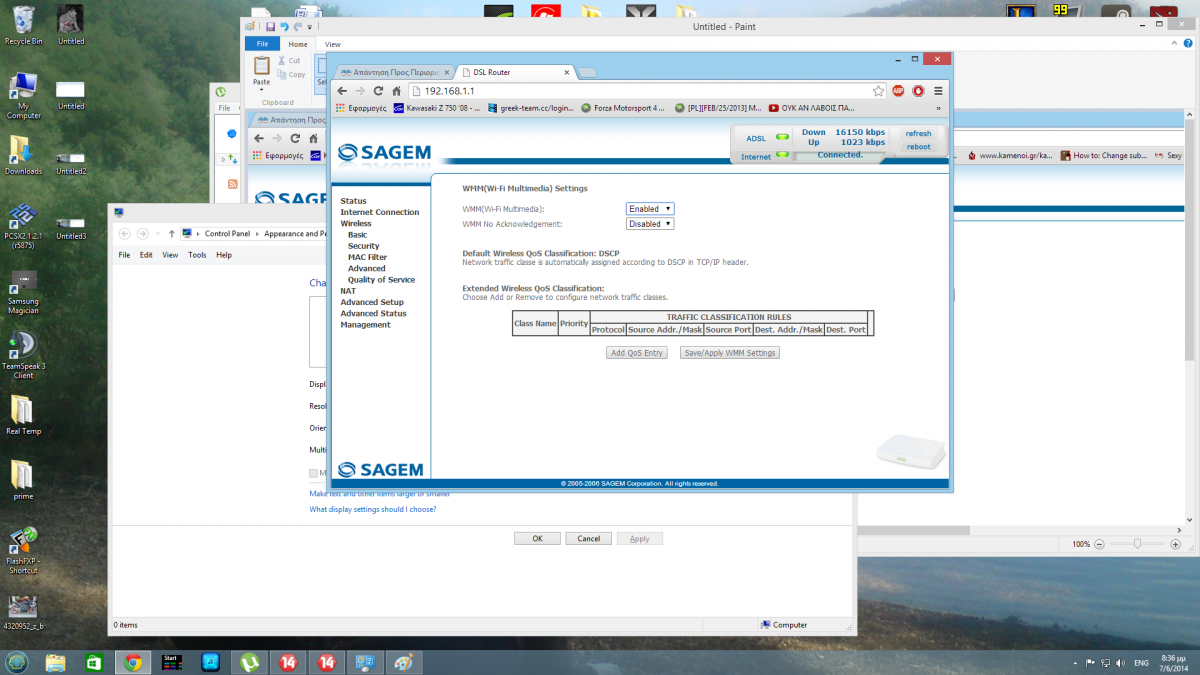Go back in the front Chrome window
1200x675 pixels.
pyautogui.click(x=343, y=91)
